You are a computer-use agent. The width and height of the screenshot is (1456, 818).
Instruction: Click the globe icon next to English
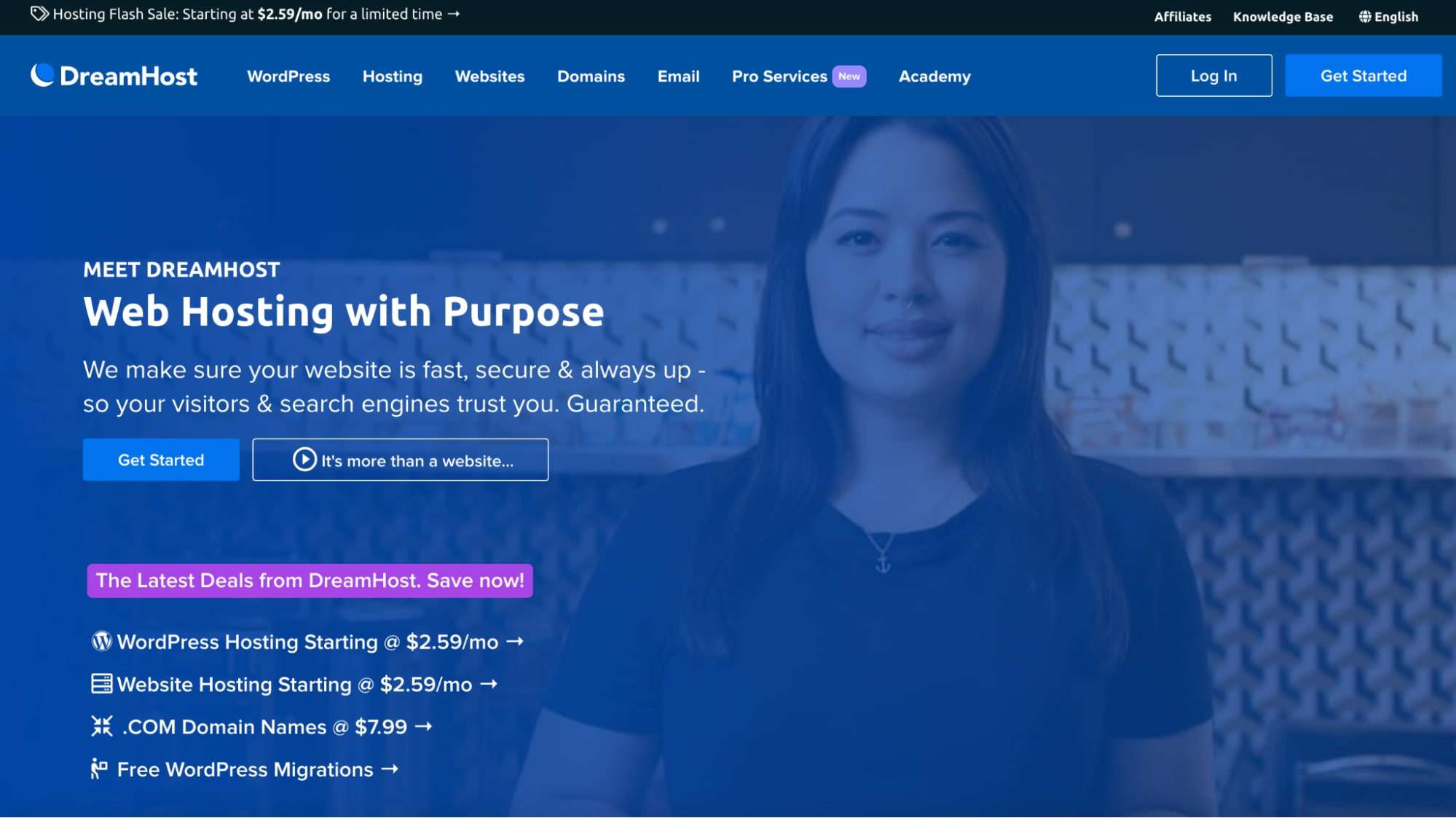[1364, 17]
